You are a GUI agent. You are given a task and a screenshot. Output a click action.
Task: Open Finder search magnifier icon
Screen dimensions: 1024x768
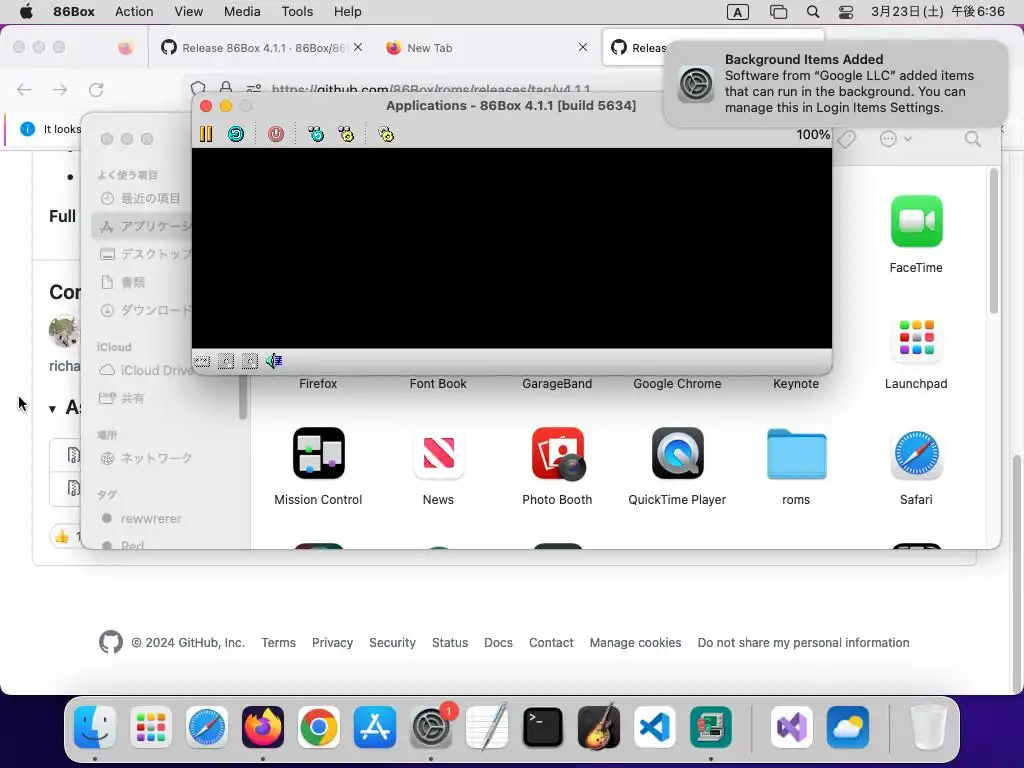click(973, 138)
